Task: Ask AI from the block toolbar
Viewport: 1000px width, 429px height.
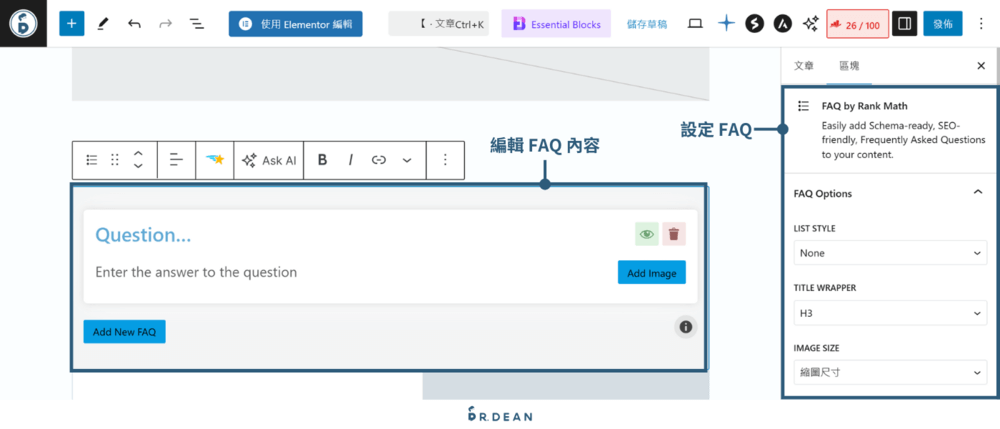Action: coord(269,160)
